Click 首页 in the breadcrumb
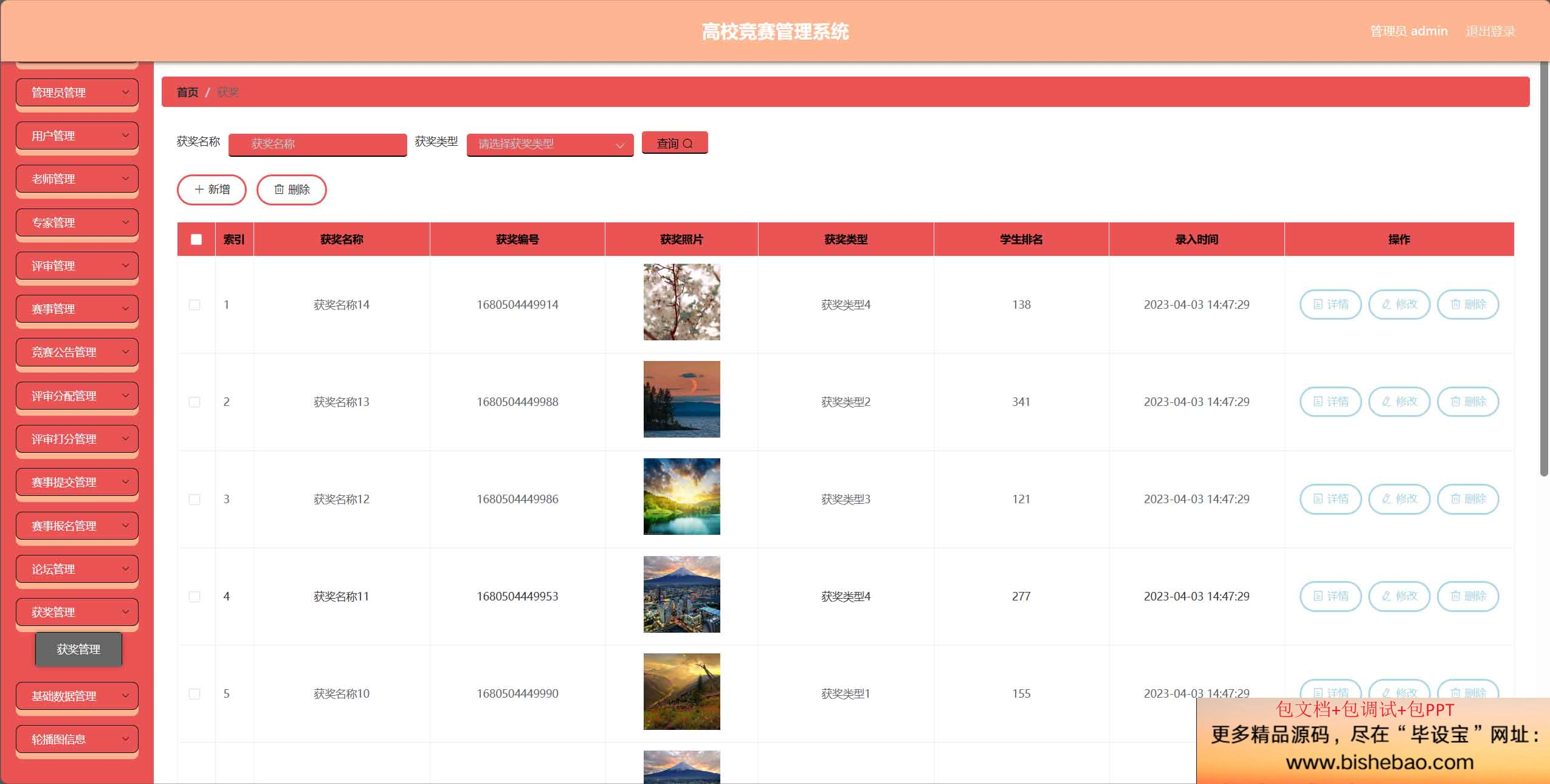1550x784 pixels. click(x=187, y=92)
